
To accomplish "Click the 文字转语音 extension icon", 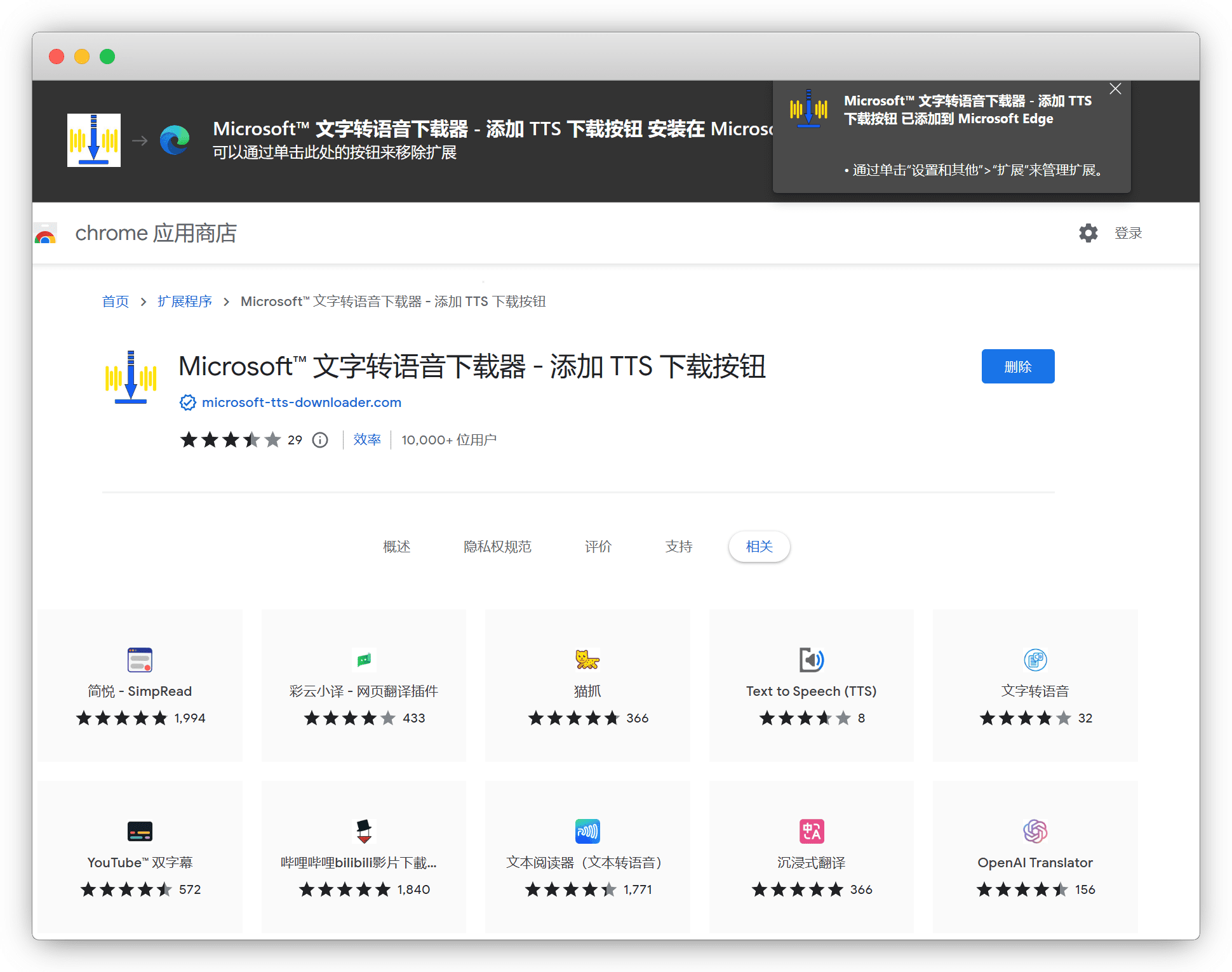I will (x=1035, y=660).
